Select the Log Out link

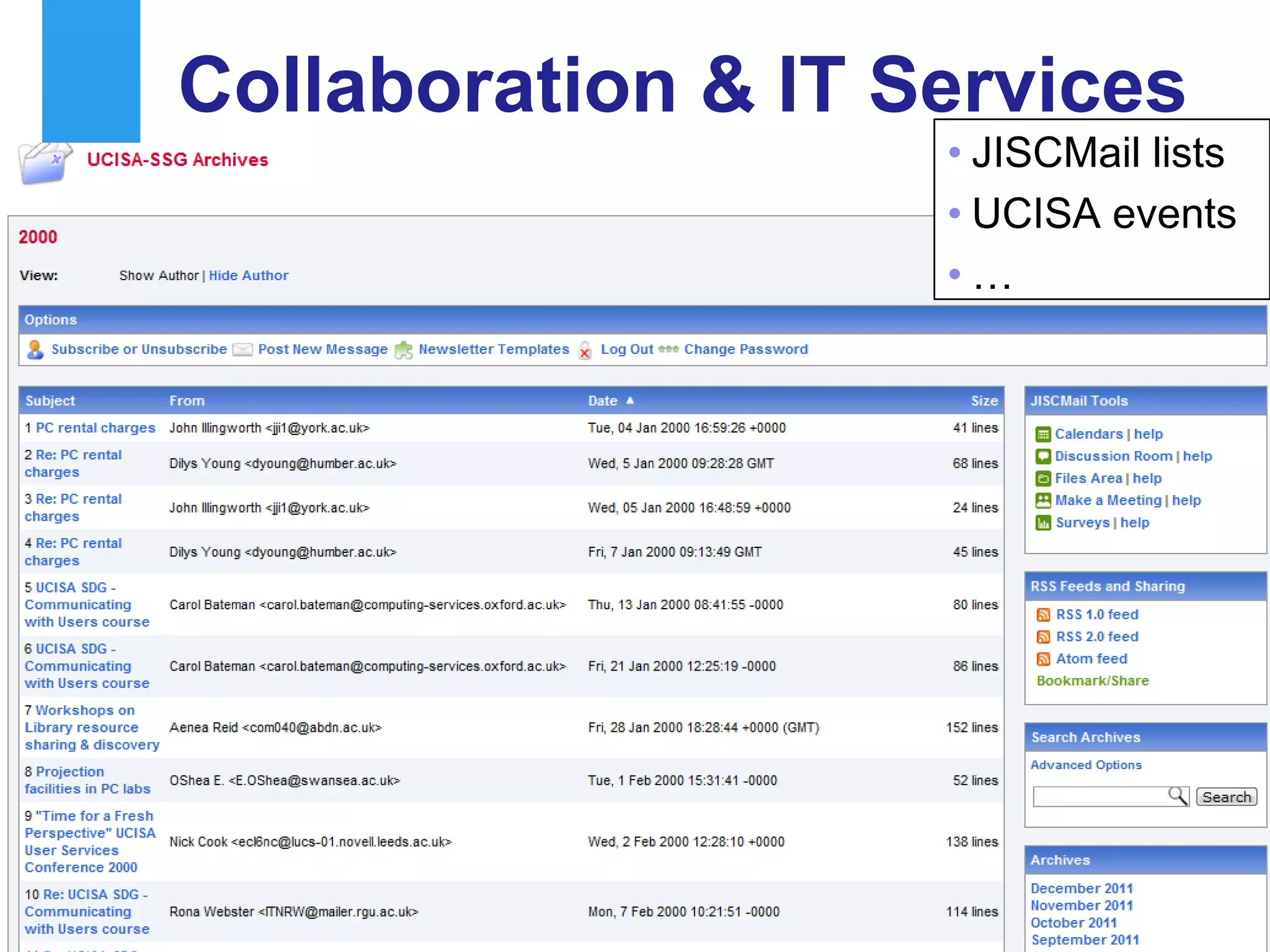click(x=627, y=350)
